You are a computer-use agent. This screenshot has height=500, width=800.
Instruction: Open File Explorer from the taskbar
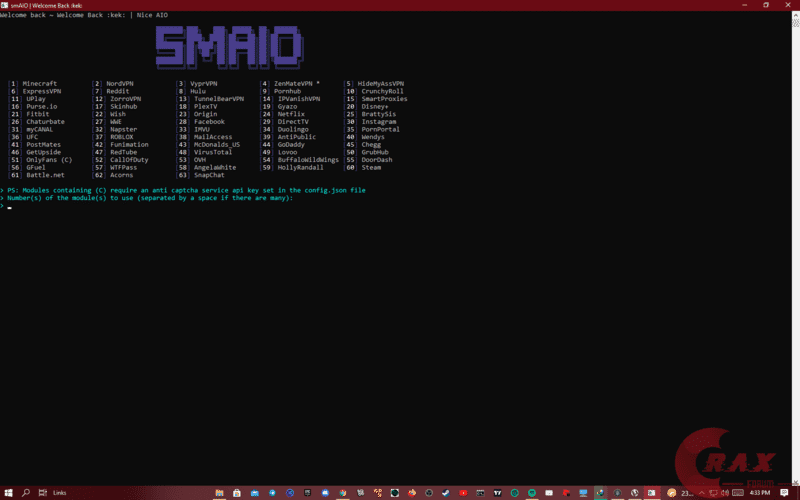(x=219, y=493)
